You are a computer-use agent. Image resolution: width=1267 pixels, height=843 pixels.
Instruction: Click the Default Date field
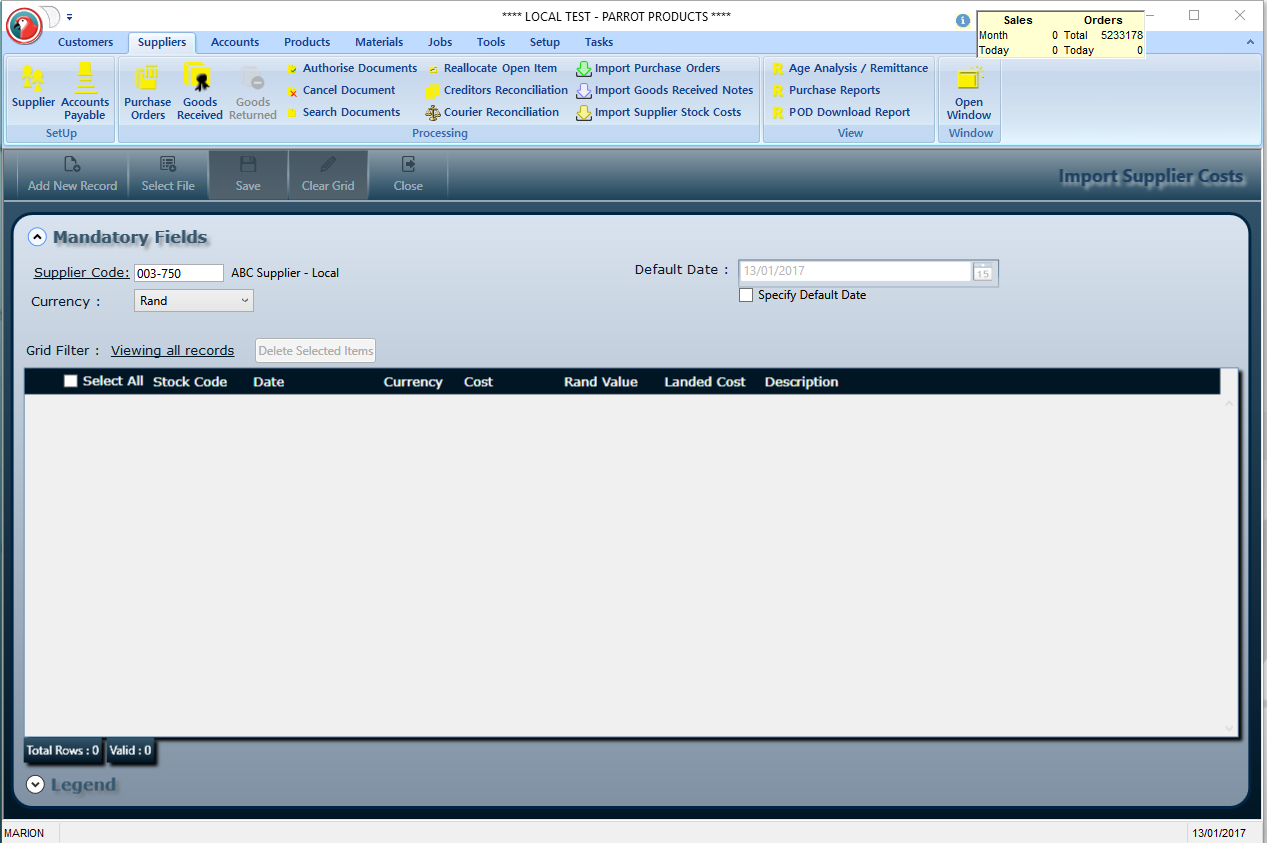coord(855,272)
